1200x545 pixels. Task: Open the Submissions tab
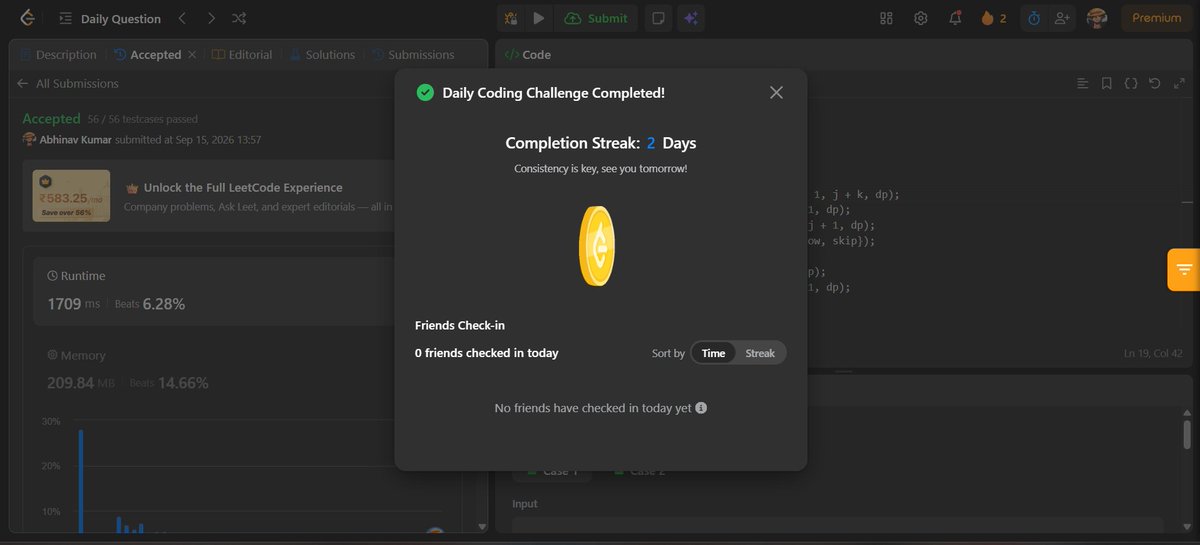413,55
